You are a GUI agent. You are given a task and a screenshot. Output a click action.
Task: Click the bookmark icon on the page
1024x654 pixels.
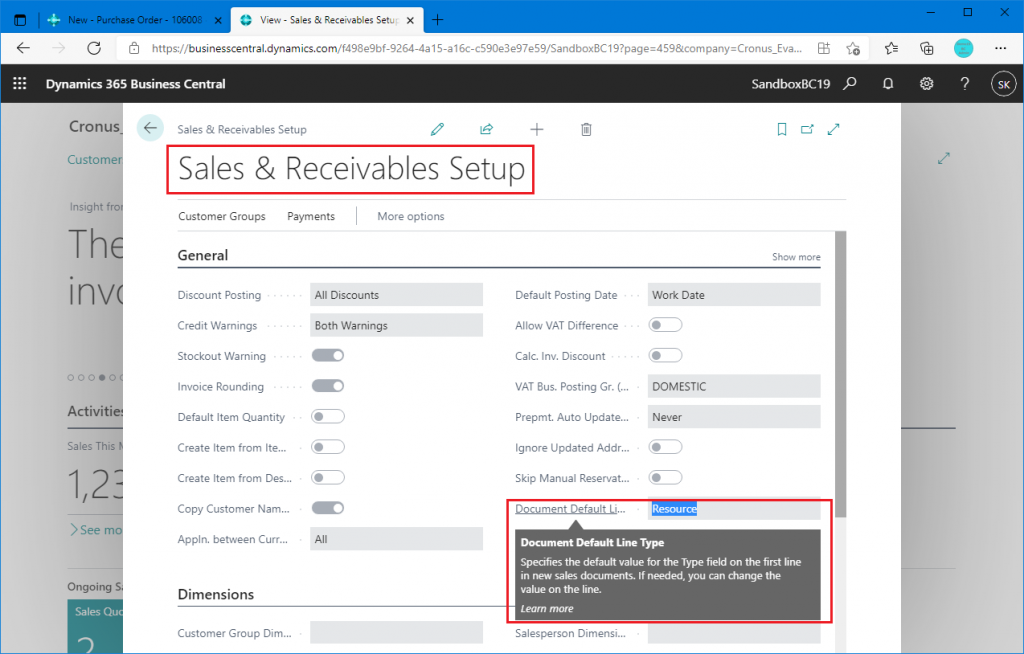(782, 129)
